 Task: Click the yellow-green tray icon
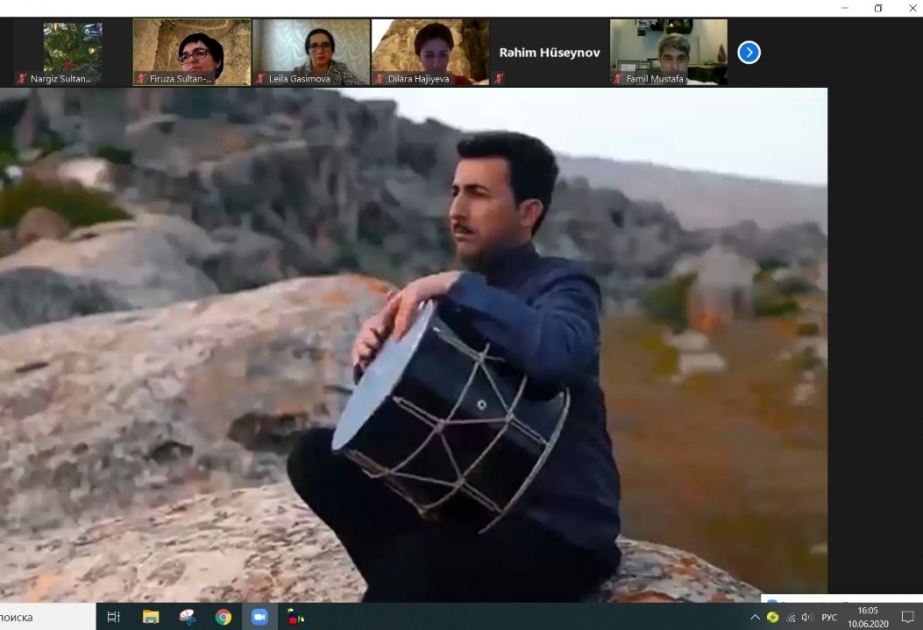click(x=773, y=617)
